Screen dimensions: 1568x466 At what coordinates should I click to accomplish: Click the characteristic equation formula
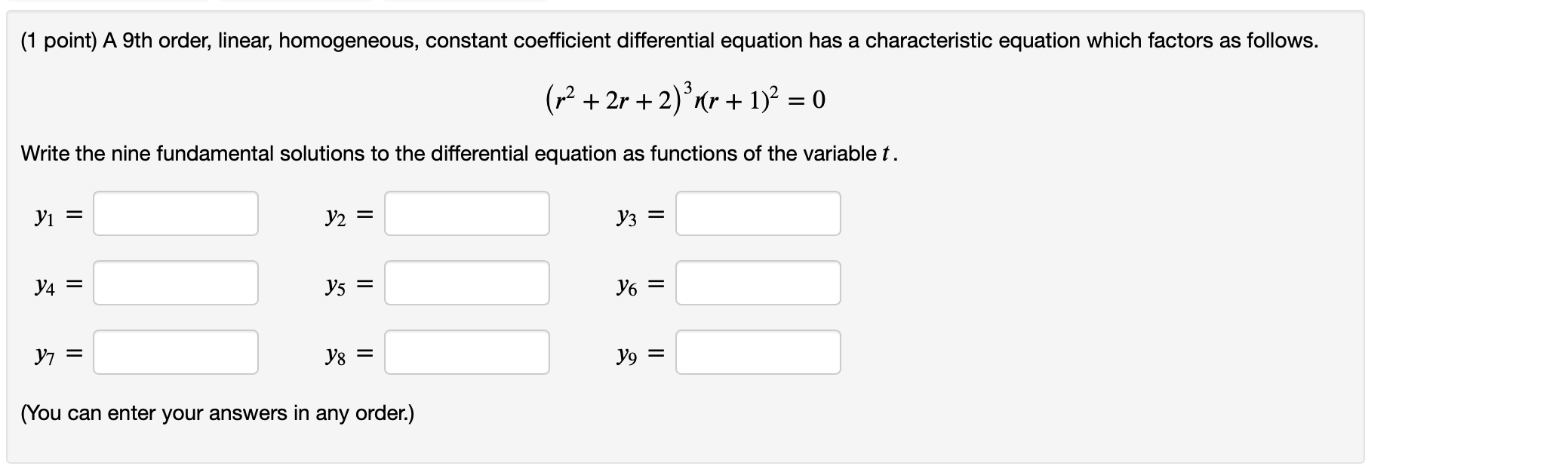click(x=684, y=97)
